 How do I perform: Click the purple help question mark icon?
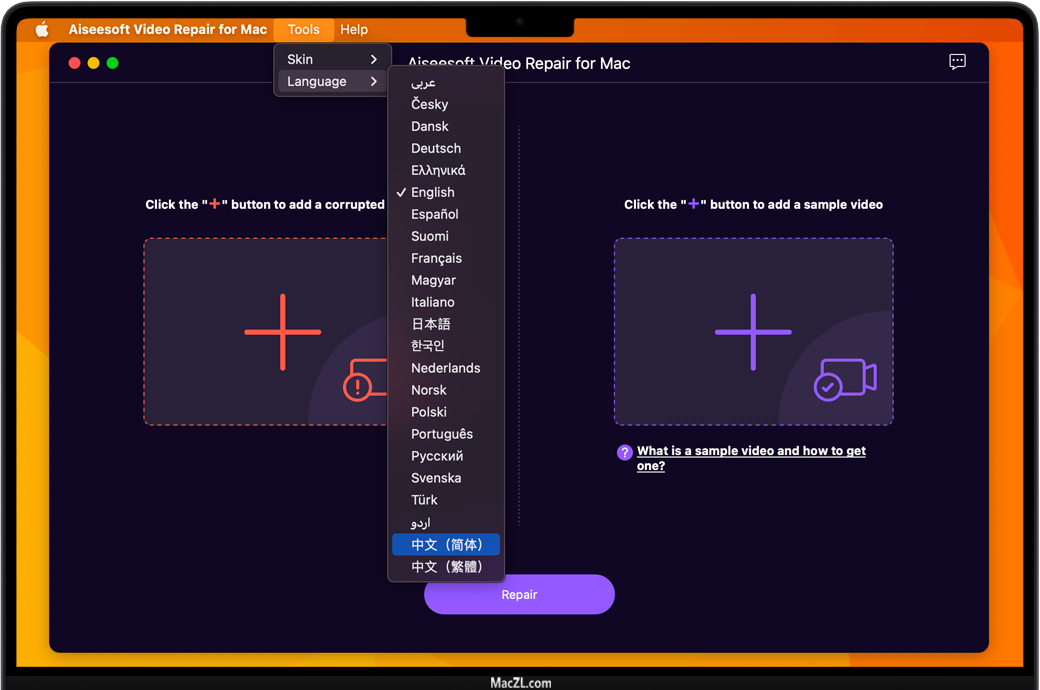[625, 452]
